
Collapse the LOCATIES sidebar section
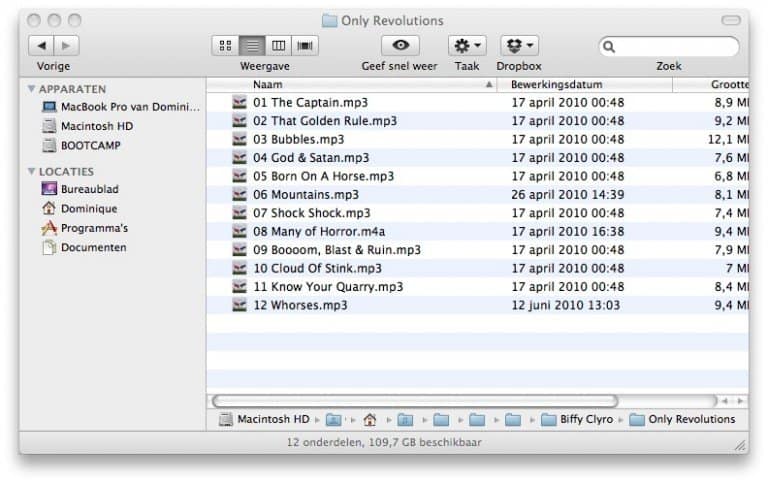pyautogui.click(x=31, y=171)
